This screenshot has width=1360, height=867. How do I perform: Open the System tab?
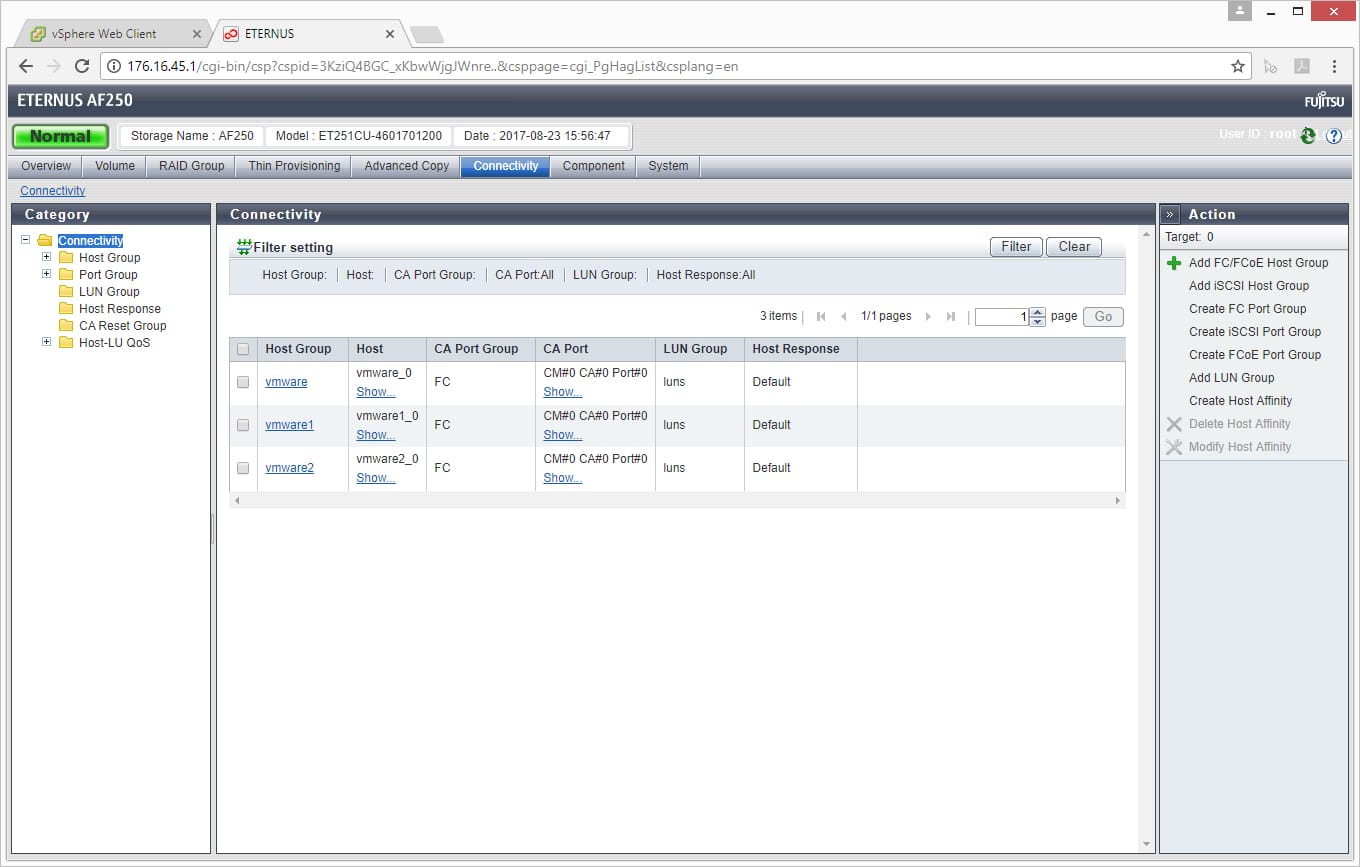tap(668, 166)
